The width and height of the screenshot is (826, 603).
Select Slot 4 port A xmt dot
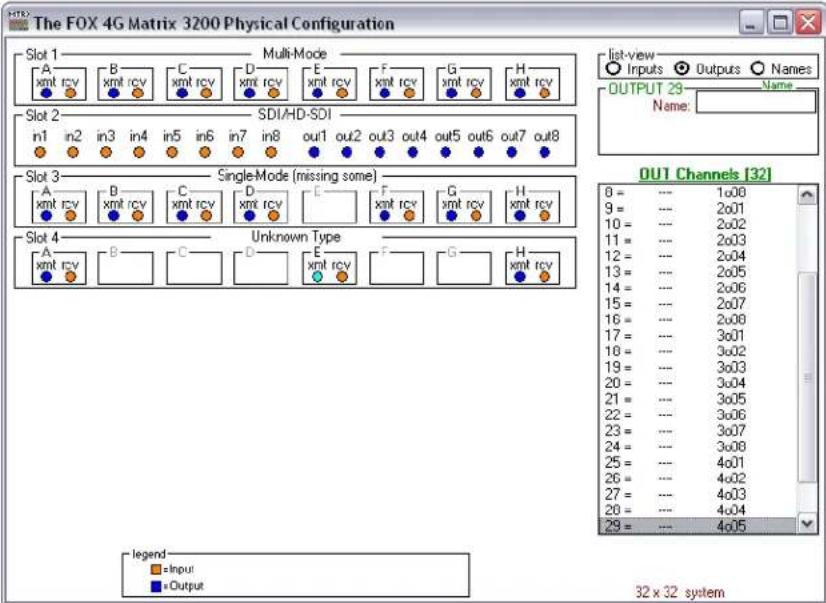point(46,276)
